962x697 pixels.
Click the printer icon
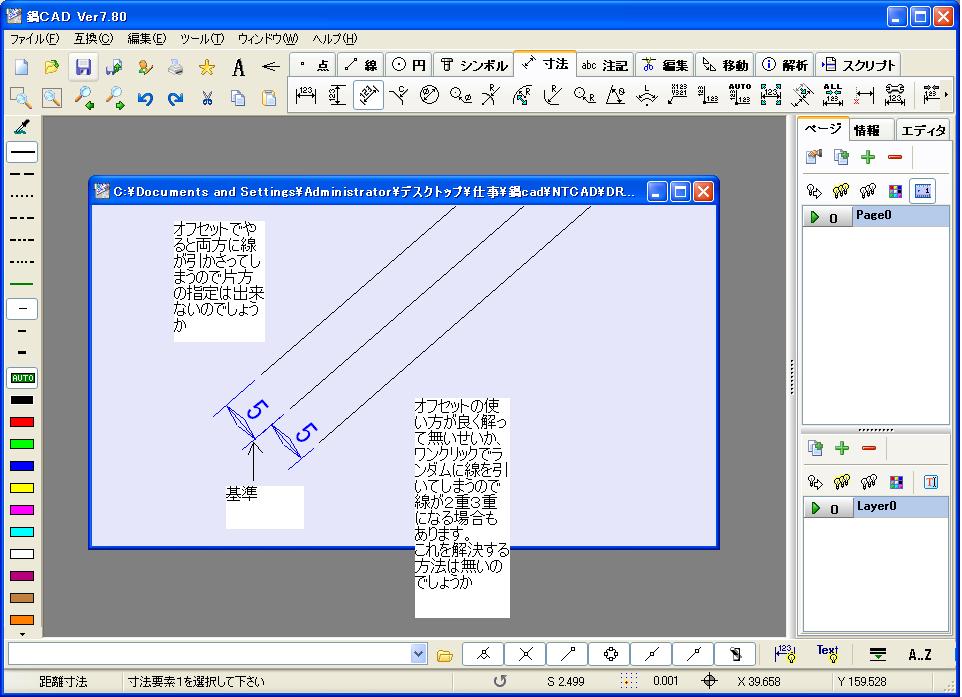pyautogui.click(x=175, y=66)
